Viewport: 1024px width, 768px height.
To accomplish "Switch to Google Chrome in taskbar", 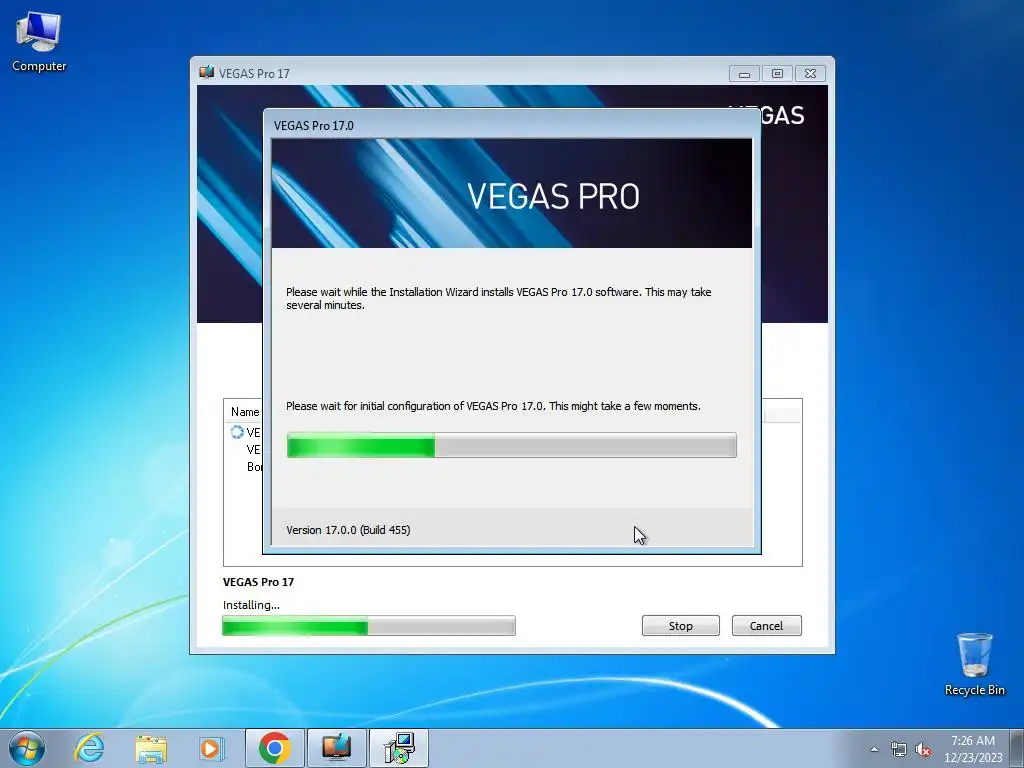I will pyautogui.click(x=274, y=748).
